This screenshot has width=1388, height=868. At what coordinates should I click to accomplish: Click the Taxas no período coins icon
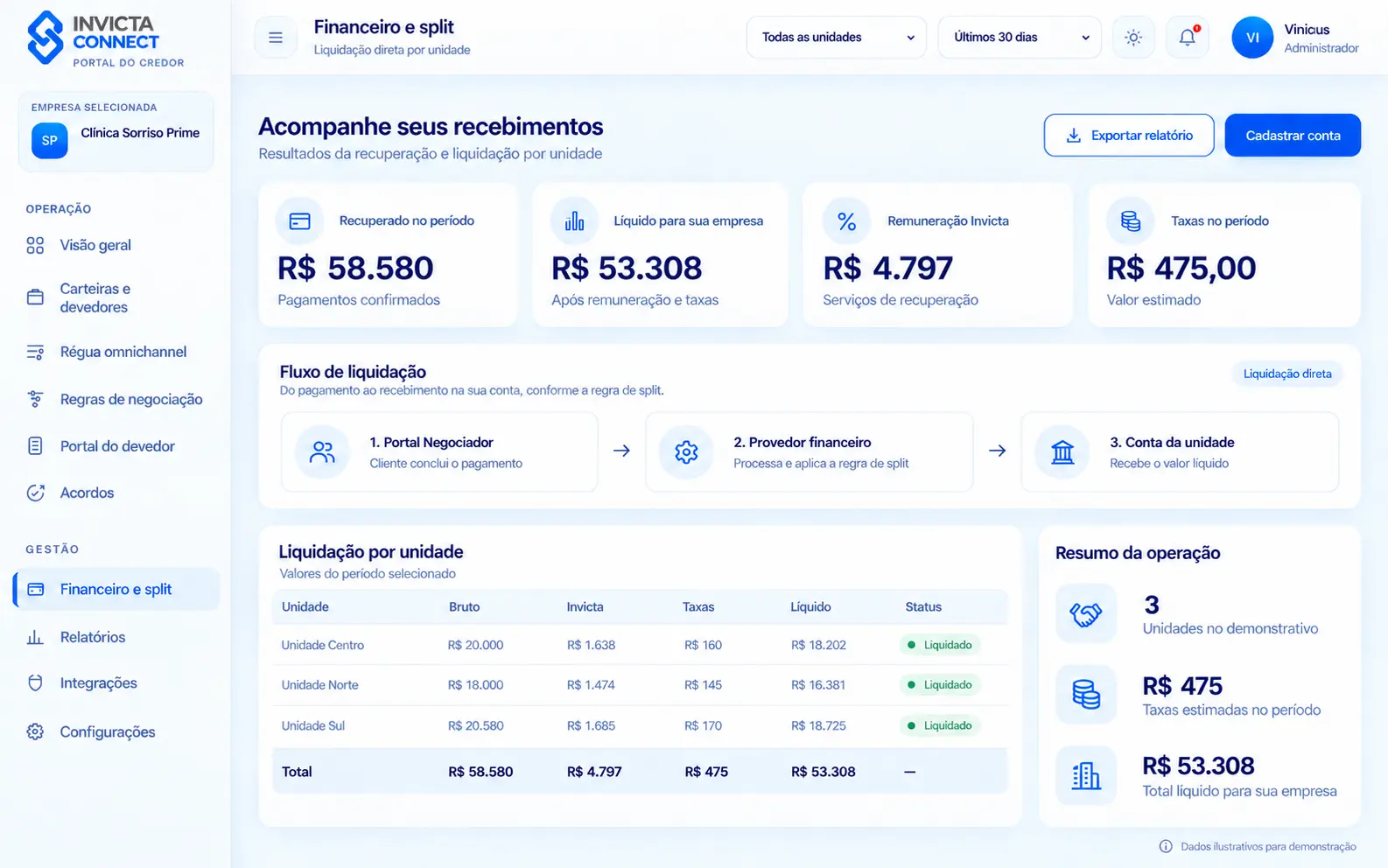[x=1131, y=221]
